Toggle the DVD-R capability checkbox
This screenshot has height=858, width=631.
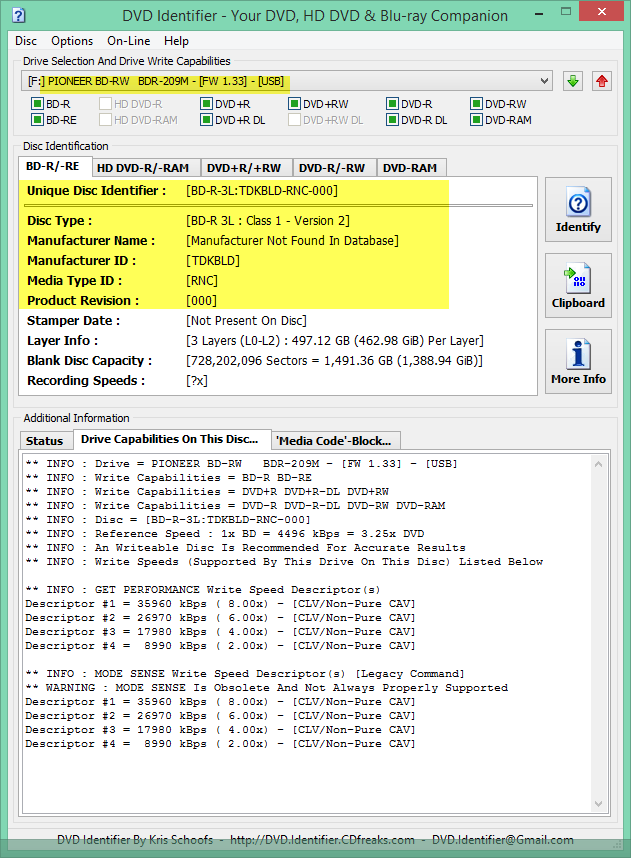click(392, 103)
